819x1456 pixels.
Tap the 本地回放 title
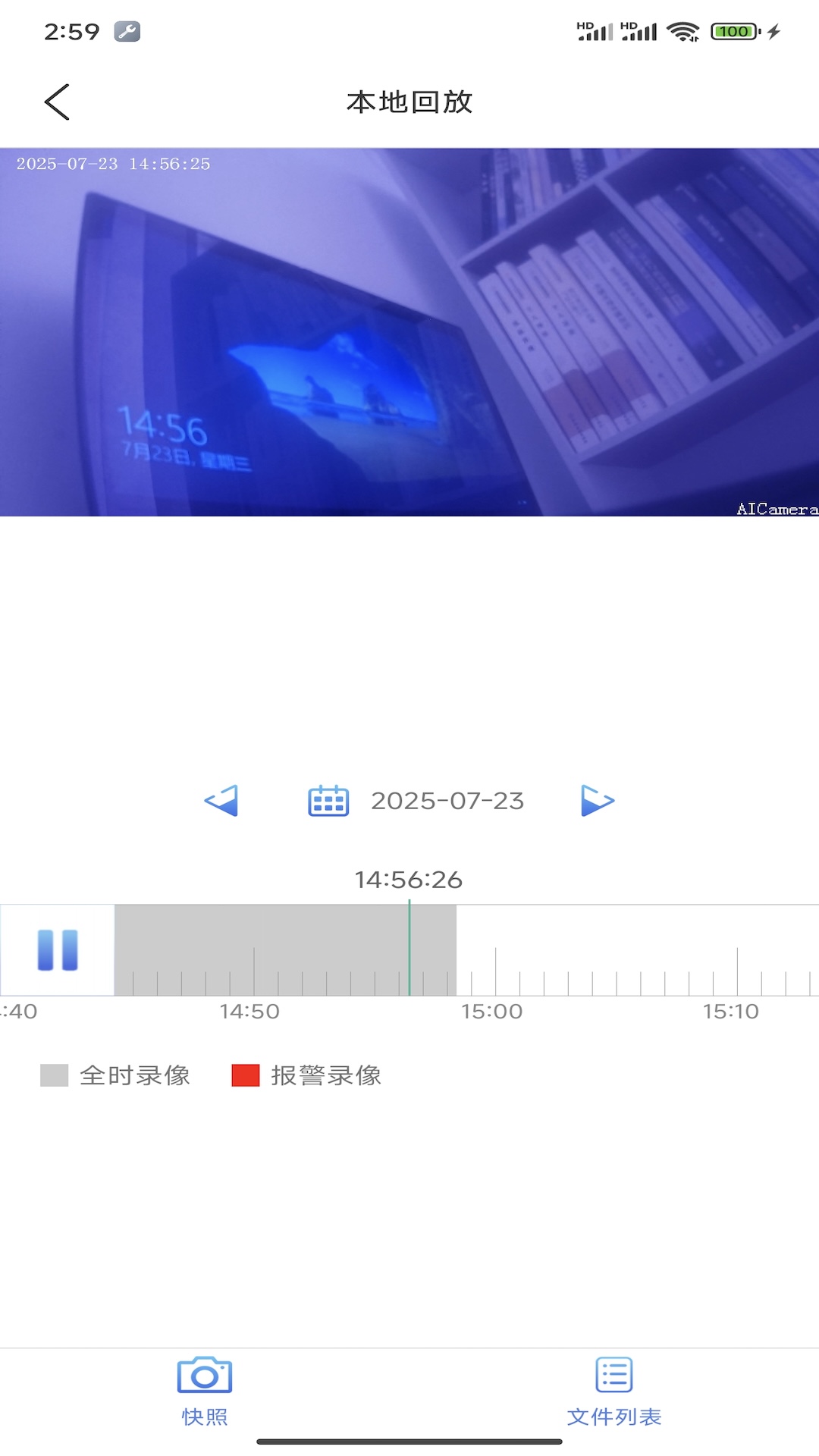[x=409, y=102]
